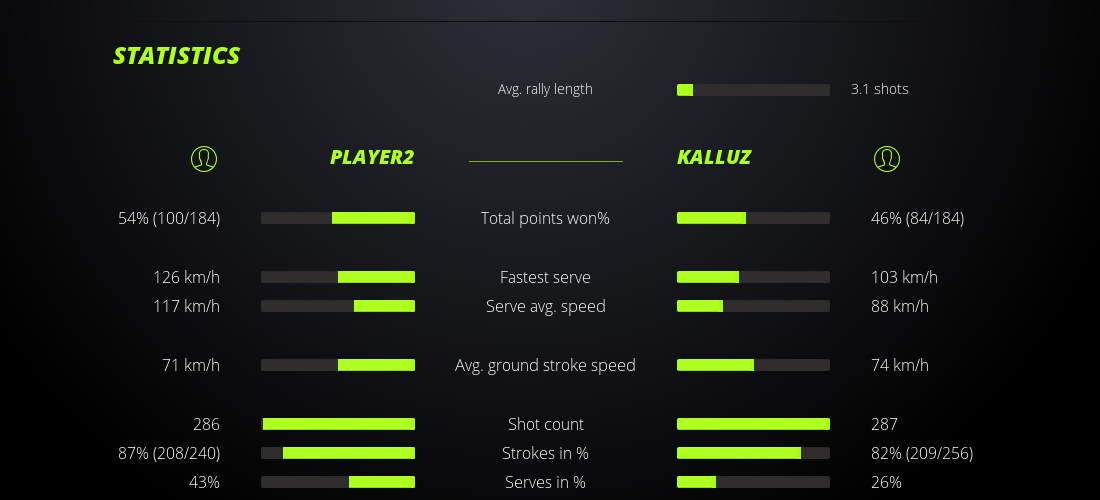
Task: Click the Avg. ground stroke speed label
Action: click(x=545, y=365)
